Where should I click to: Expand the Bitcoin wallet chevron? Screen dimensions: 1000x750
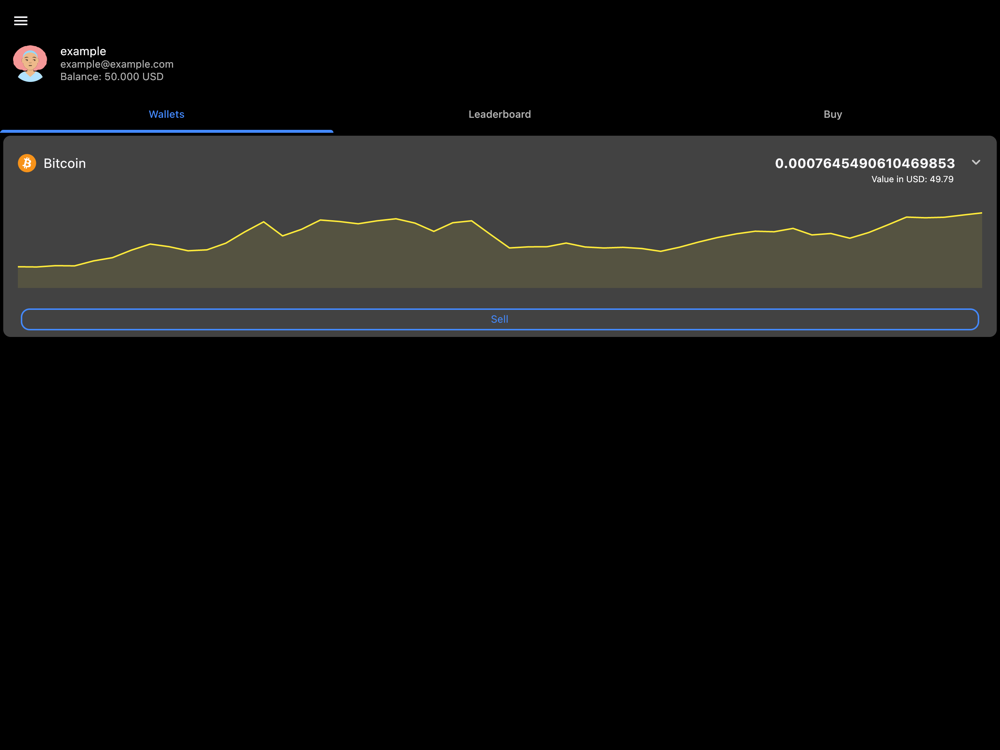click(x=976, y=163)
